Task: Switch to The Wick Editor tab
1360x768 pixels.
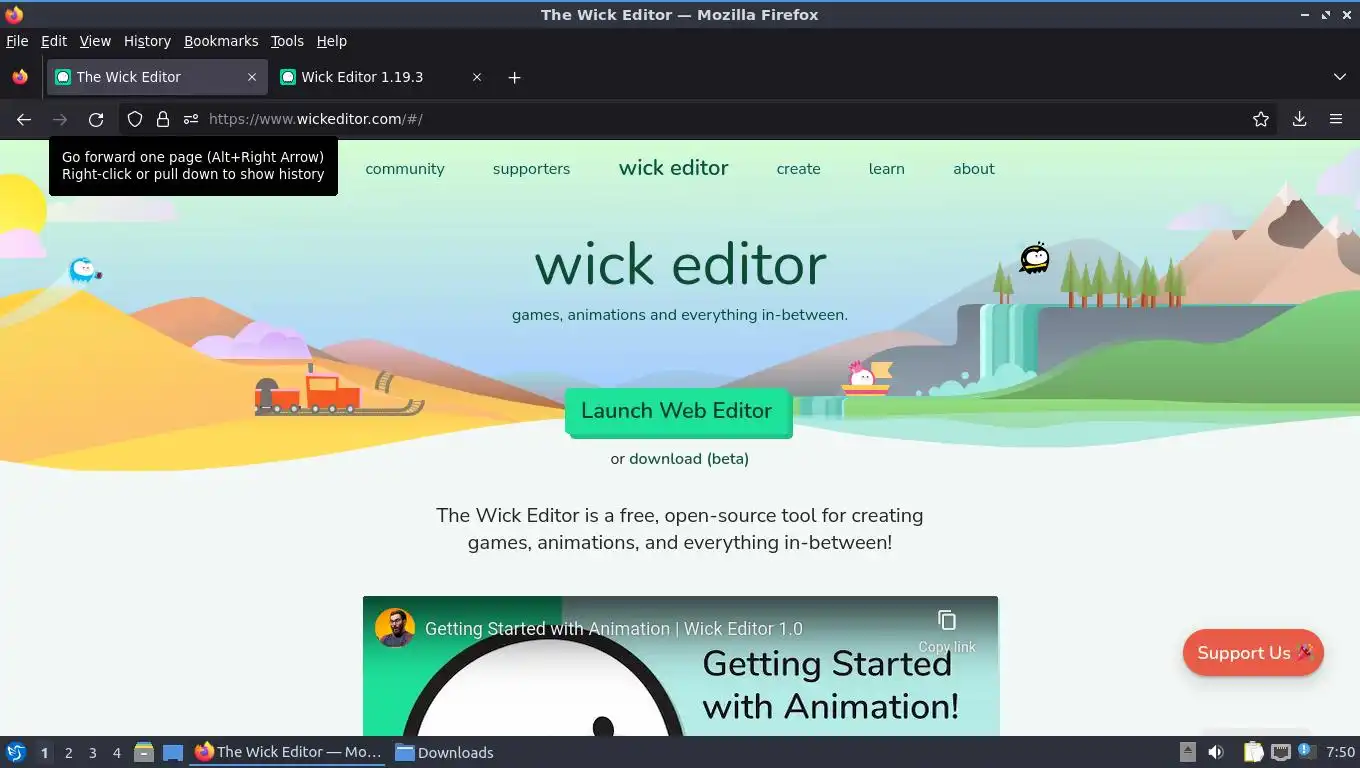Action: click(x=157, y=77)
